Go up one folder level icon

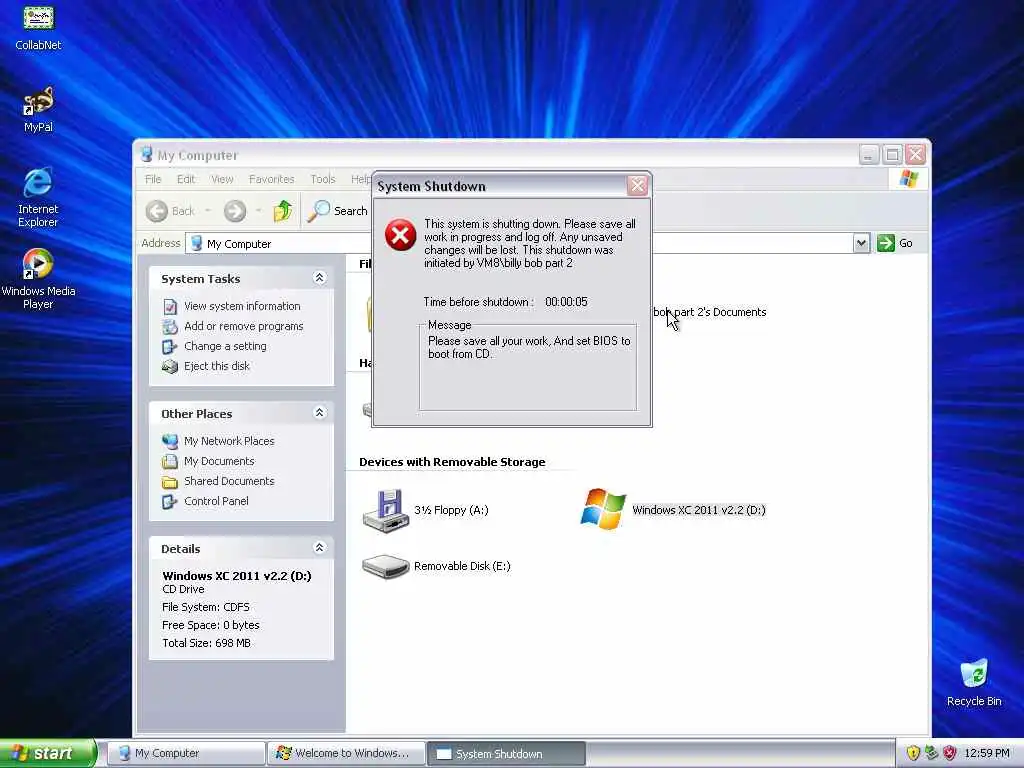(x=283, y=211)
